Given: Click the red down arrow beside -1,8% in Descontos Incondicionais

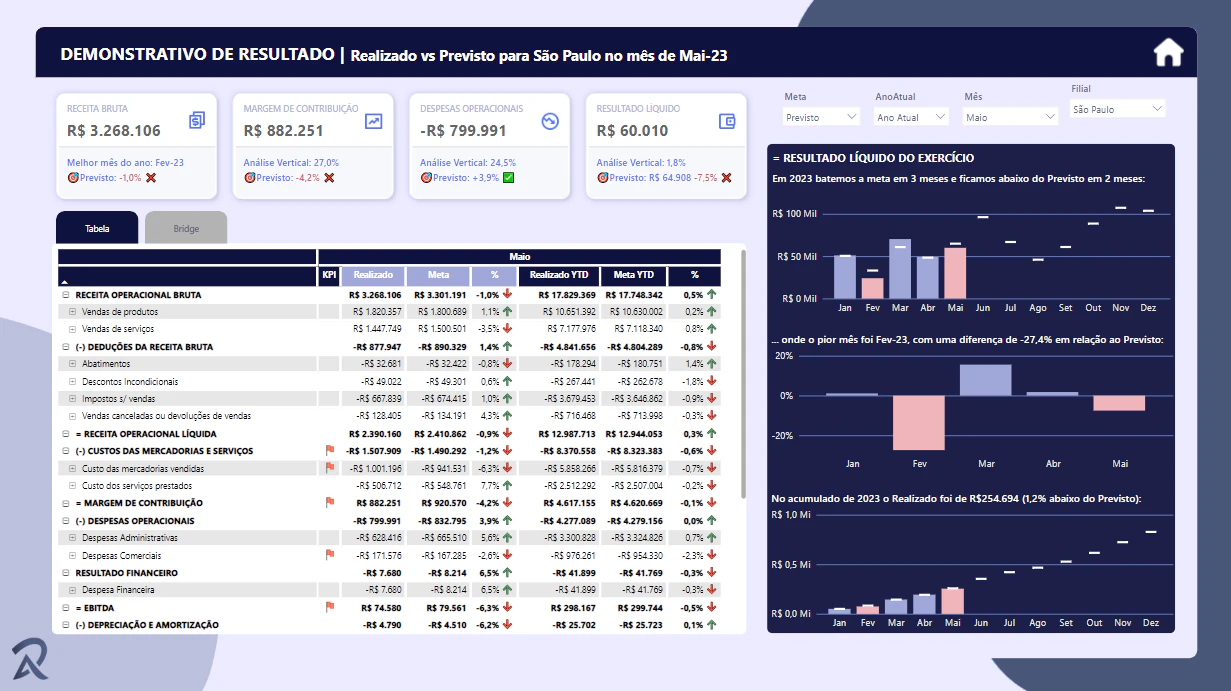Looking at the screenshot, I should pyautogui.click(x=711, y=381).
